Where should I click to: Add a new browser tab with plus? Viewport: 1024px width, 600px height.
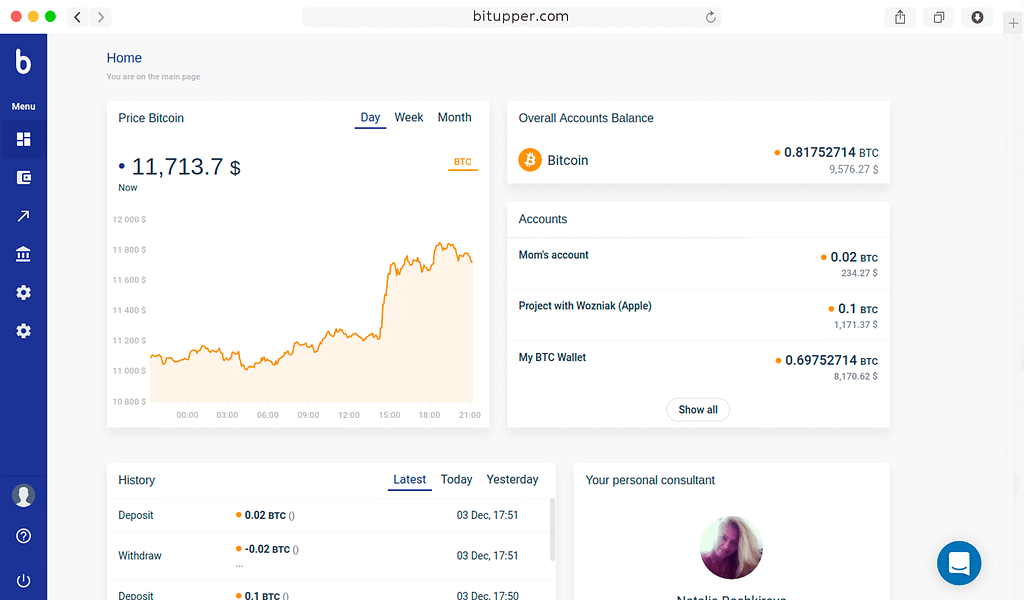pos(1013,24)
